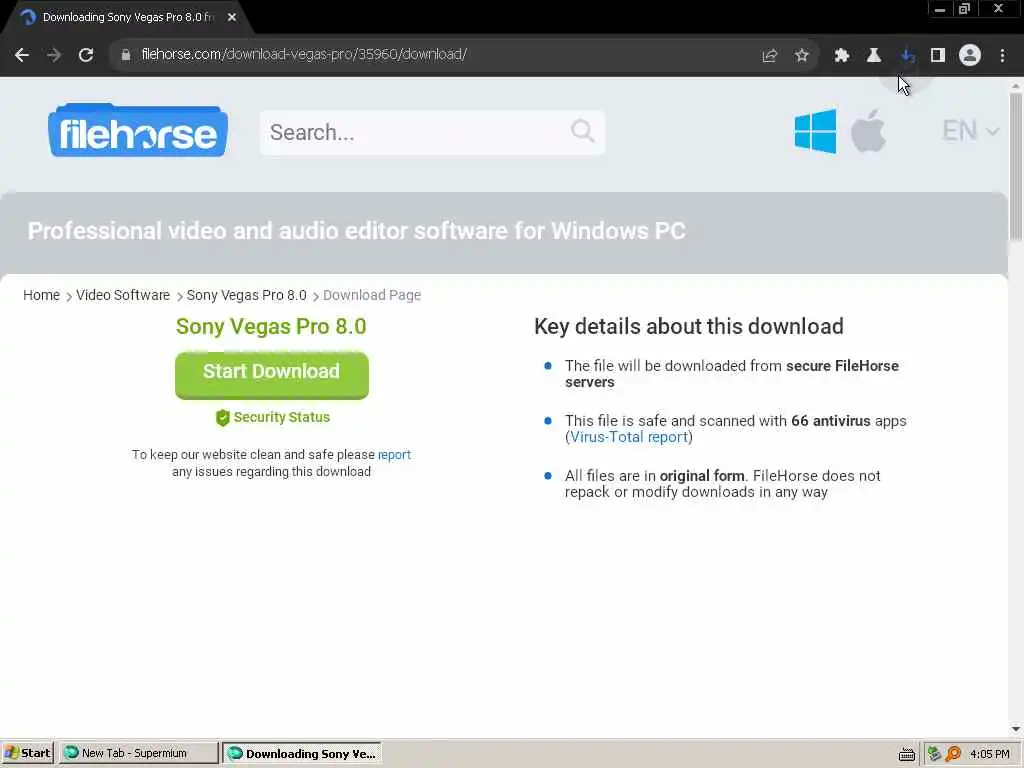Click the scrollbar down arrow
This screenshot has height=768, width=1024.
coord(1016,729)
